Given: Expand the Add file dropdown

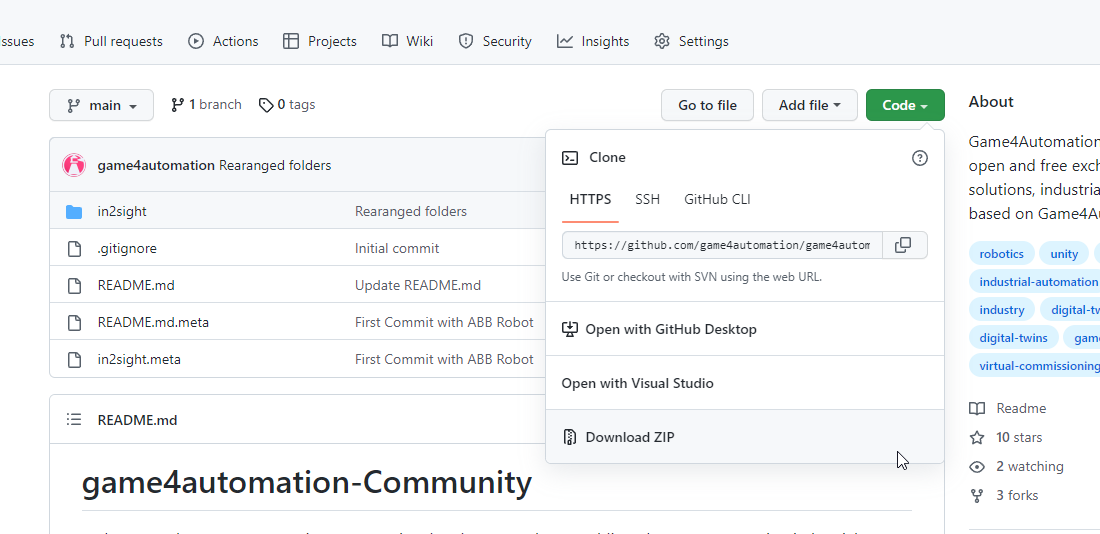Looking at the screenshot, I should click(810, 105).
